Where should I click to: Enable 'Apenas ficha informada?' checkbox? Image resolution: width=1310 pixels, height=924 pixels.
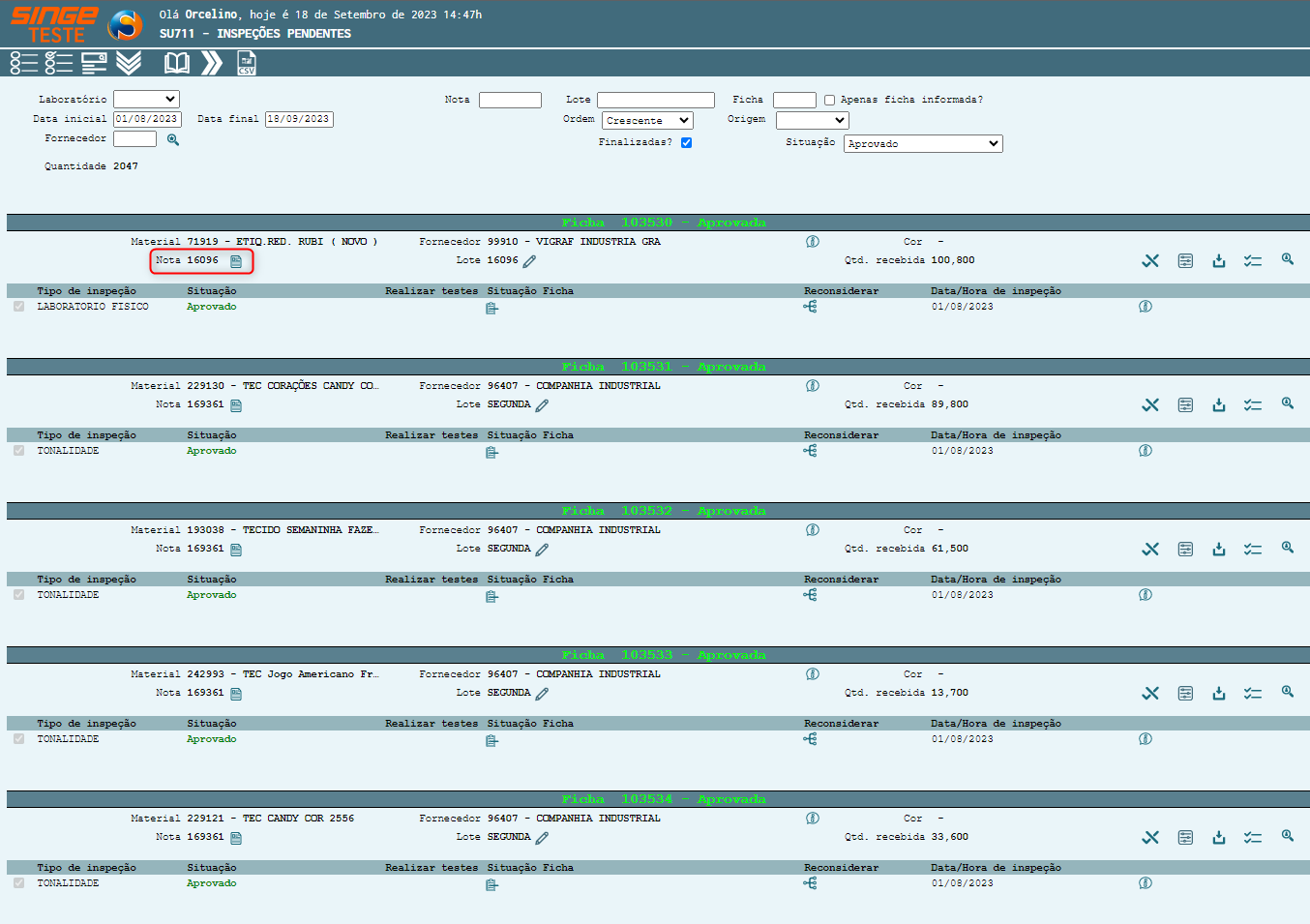tap(829, 100)
